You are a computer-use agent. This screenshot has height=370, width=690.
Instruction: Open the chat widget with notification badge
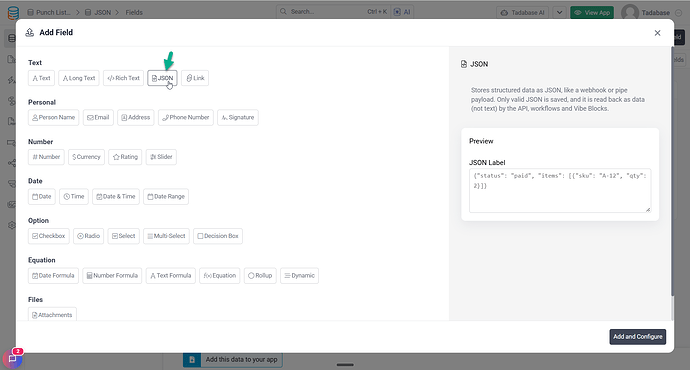click(x=12, y=359)
